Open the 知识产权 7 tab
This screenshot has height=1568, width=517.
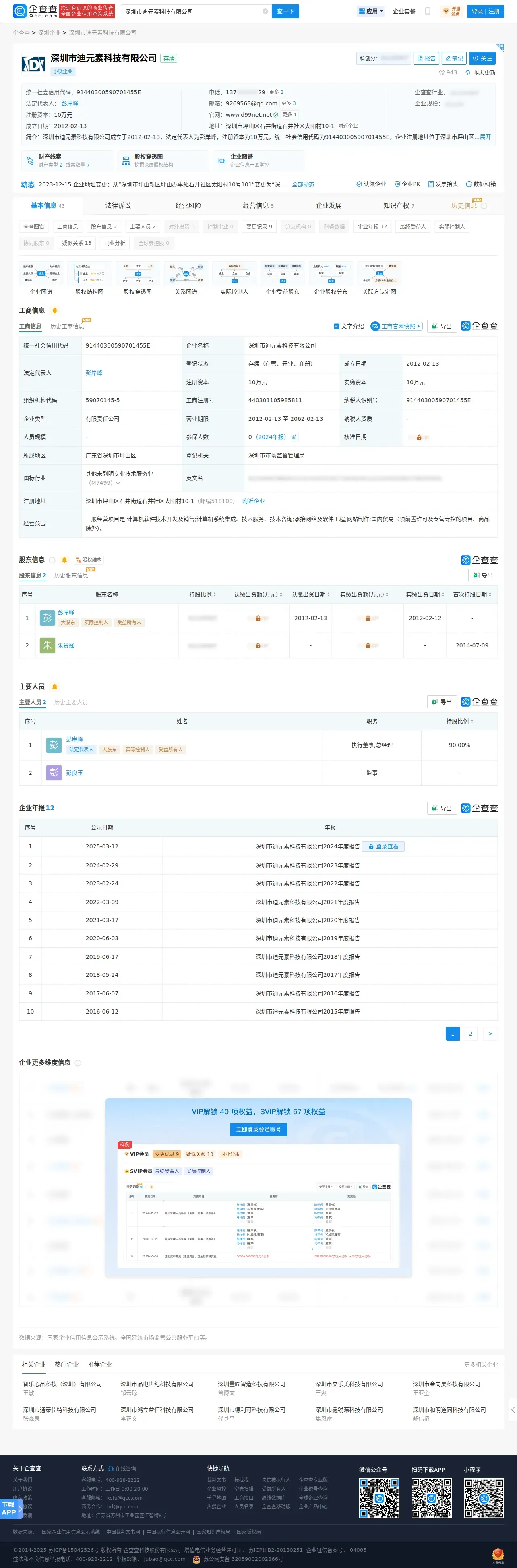pos(399,206)
